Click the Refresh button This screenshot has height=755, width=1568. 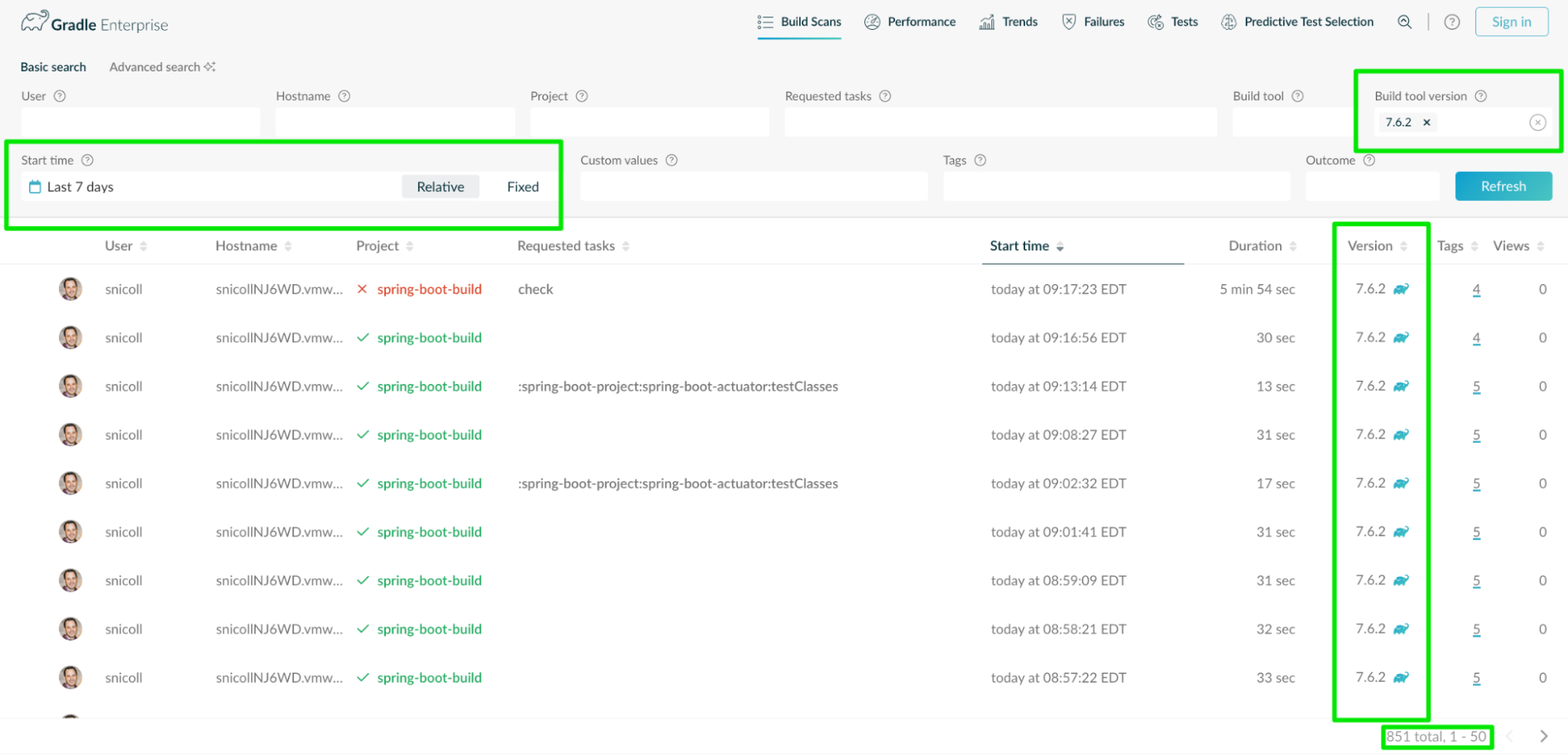(x=1503, y=186)
